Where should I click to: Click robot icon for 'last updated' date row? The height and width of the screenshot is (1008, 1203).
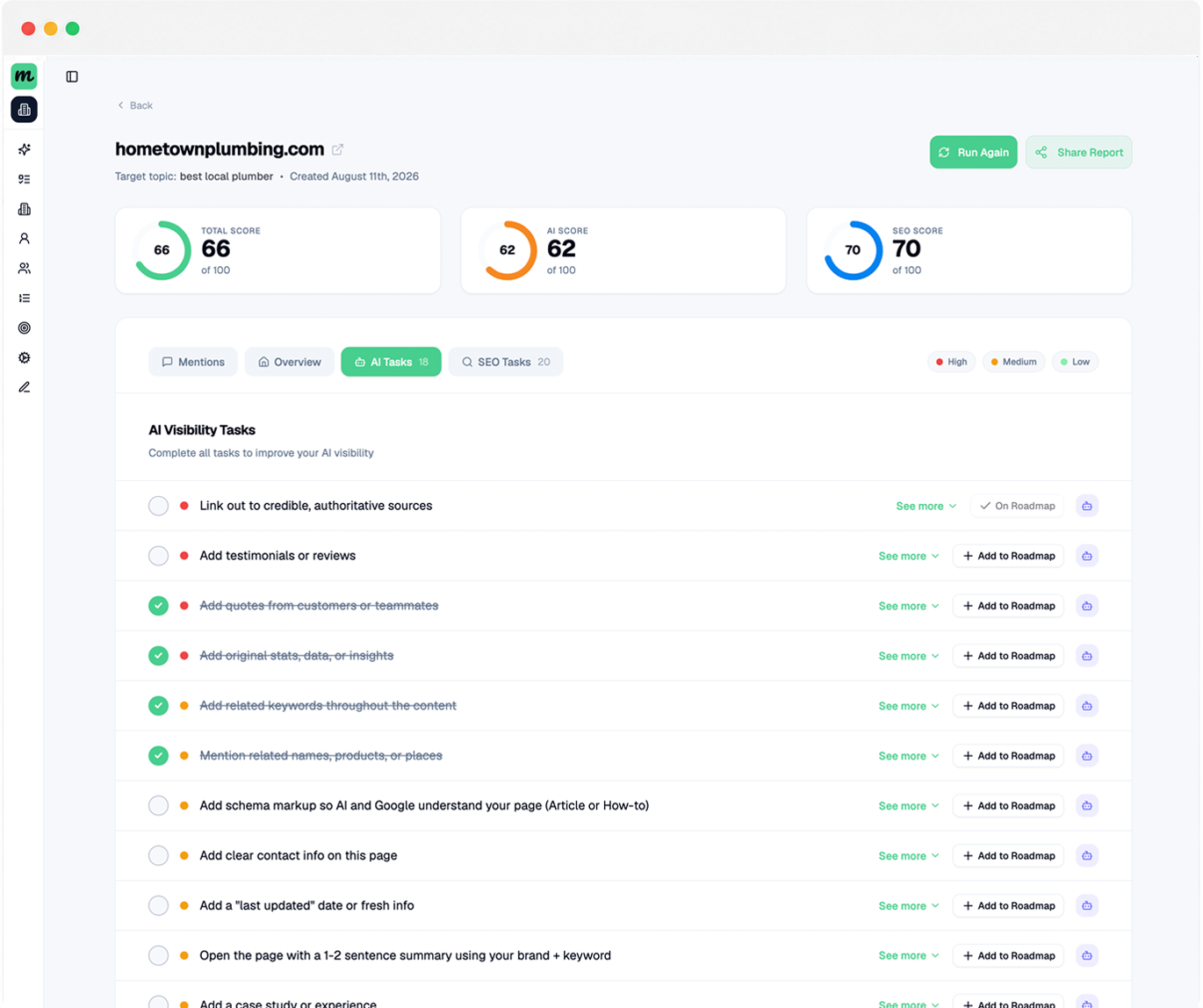point(1087,906)
